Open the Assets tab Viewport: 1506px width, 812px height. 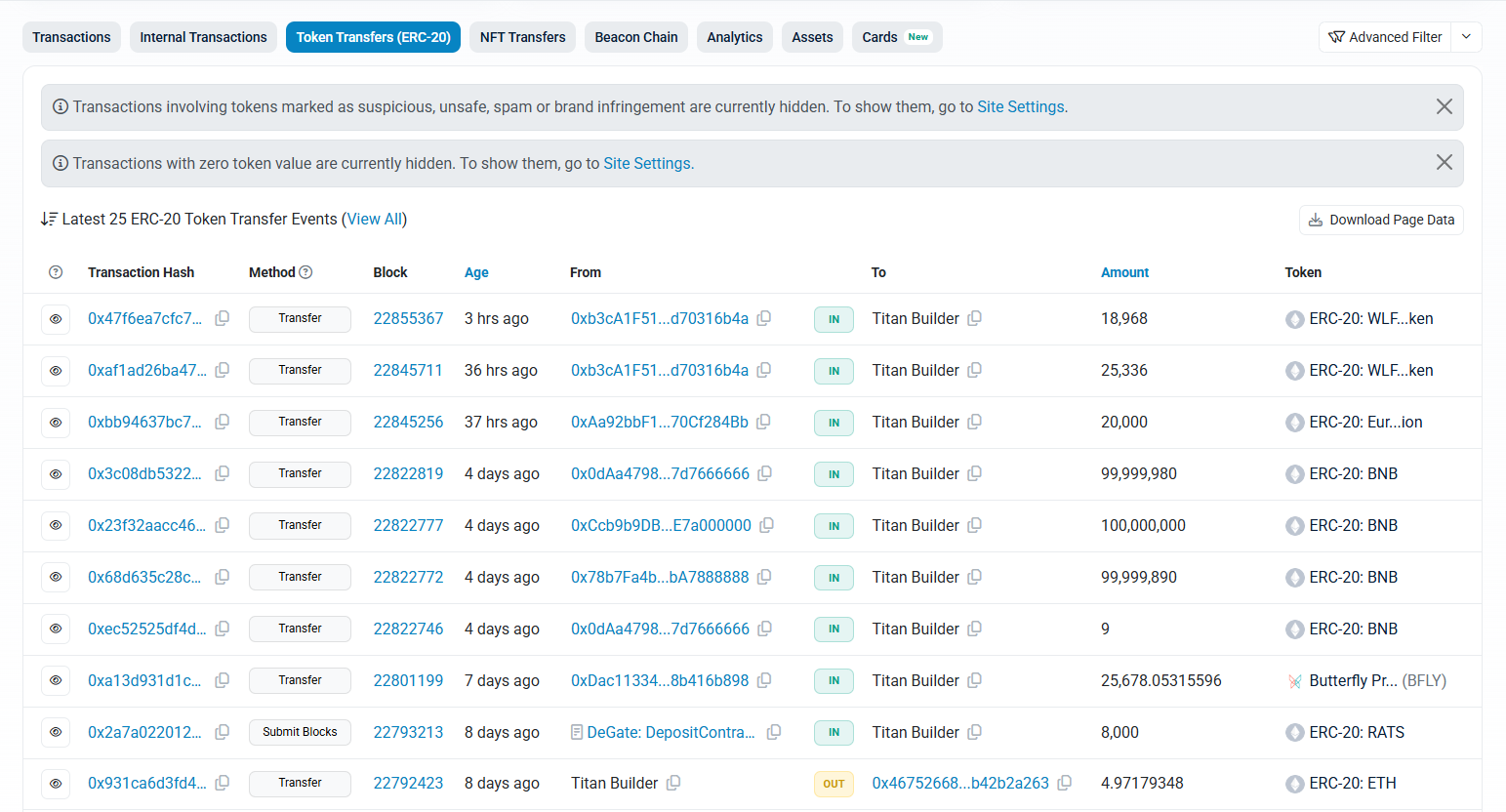coord(812,37)
